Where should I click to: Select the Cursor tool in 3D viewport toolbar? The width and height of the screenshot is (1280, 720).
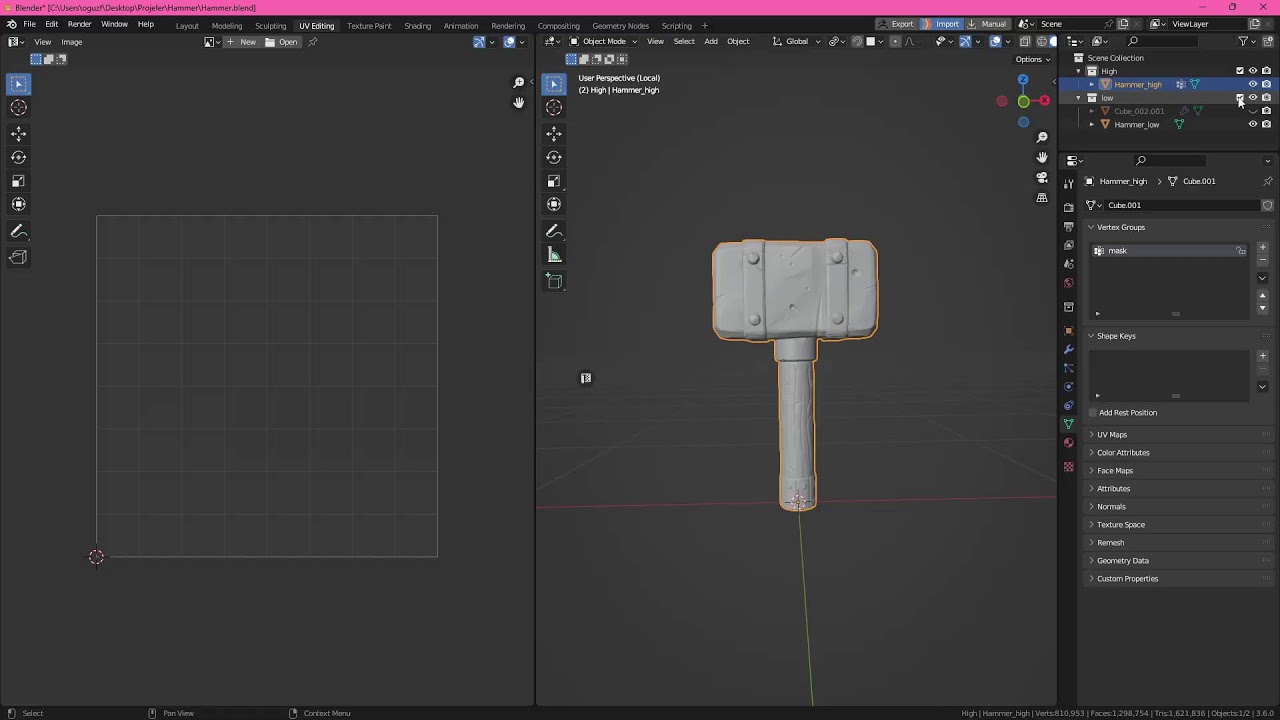(554, 108)
